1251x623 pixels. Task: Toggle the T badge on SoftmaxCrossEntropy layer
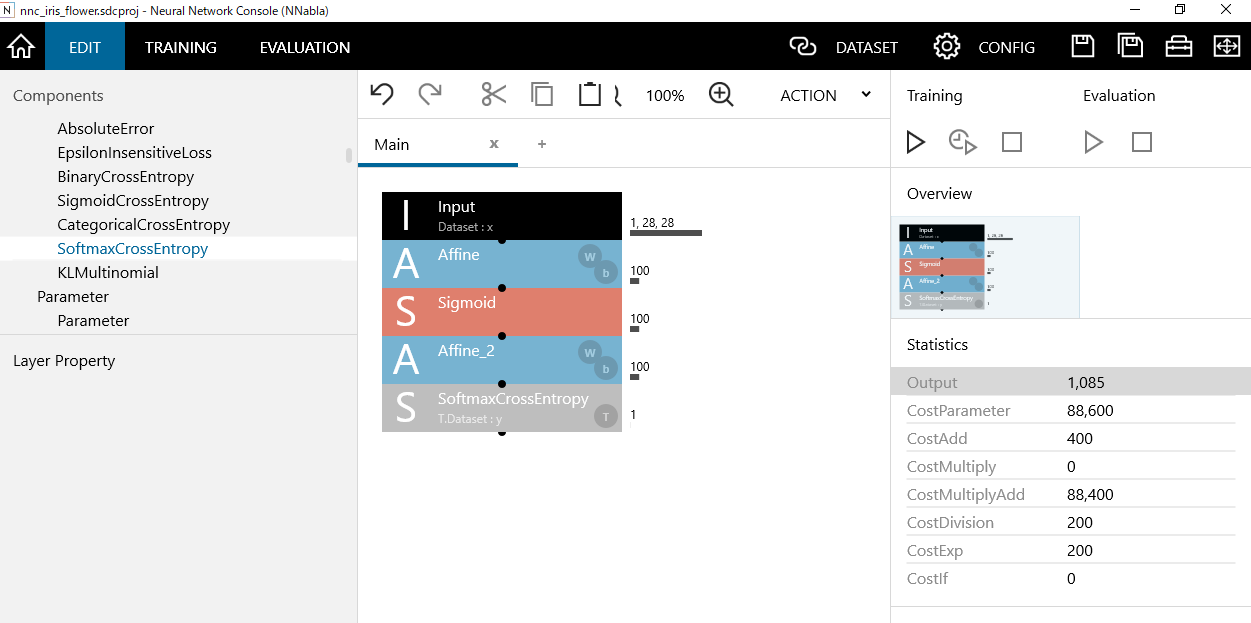click(x=605, y=416)
